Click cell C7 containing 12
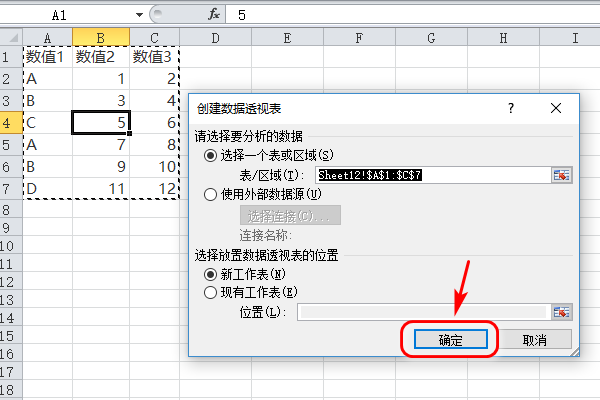The height and width of the screenshot is (400, 600). 155,189
